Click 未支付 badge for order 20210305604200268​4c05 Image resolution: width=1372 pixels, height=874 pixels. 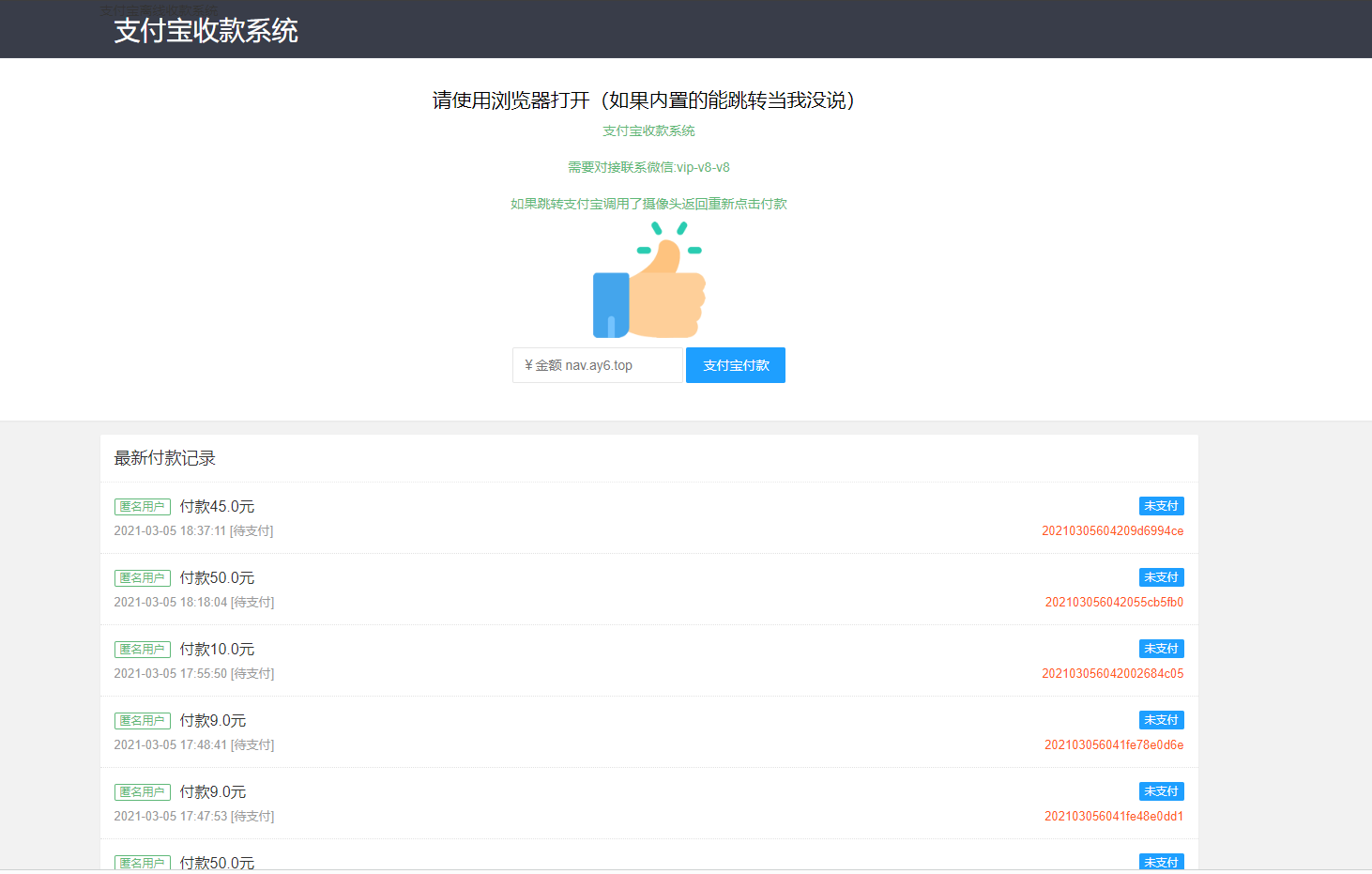coord(1162,649)
